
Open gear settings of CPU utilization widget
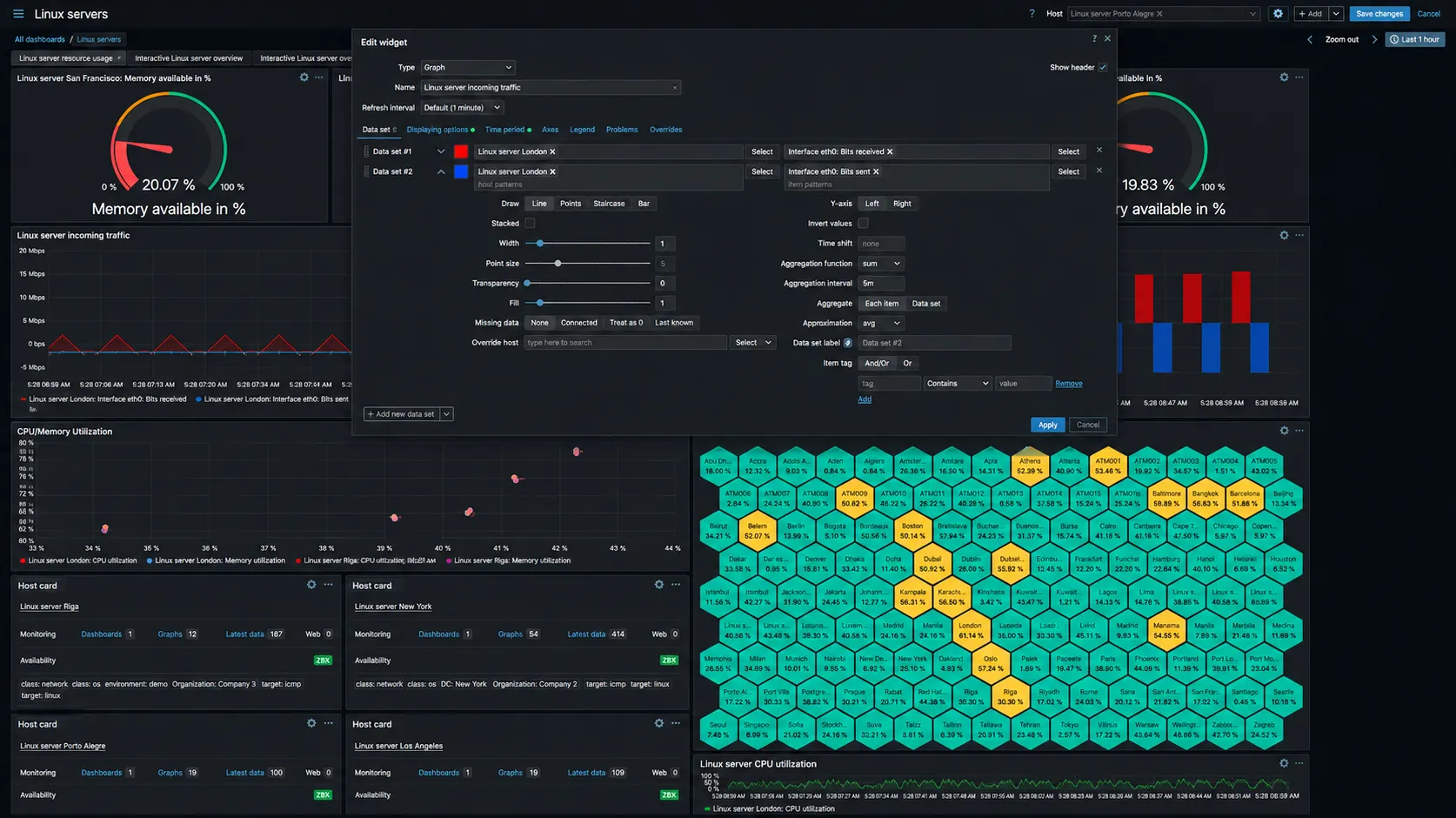(1284, 763)
